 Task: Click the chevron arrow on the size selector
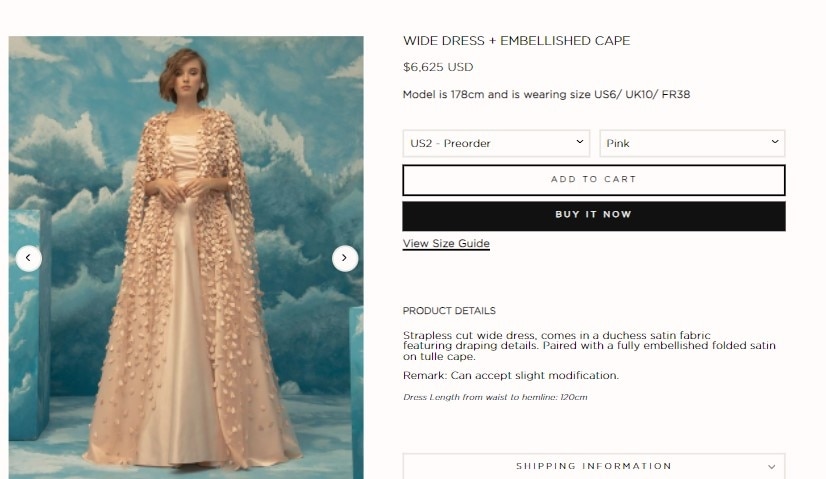[580, 142]
